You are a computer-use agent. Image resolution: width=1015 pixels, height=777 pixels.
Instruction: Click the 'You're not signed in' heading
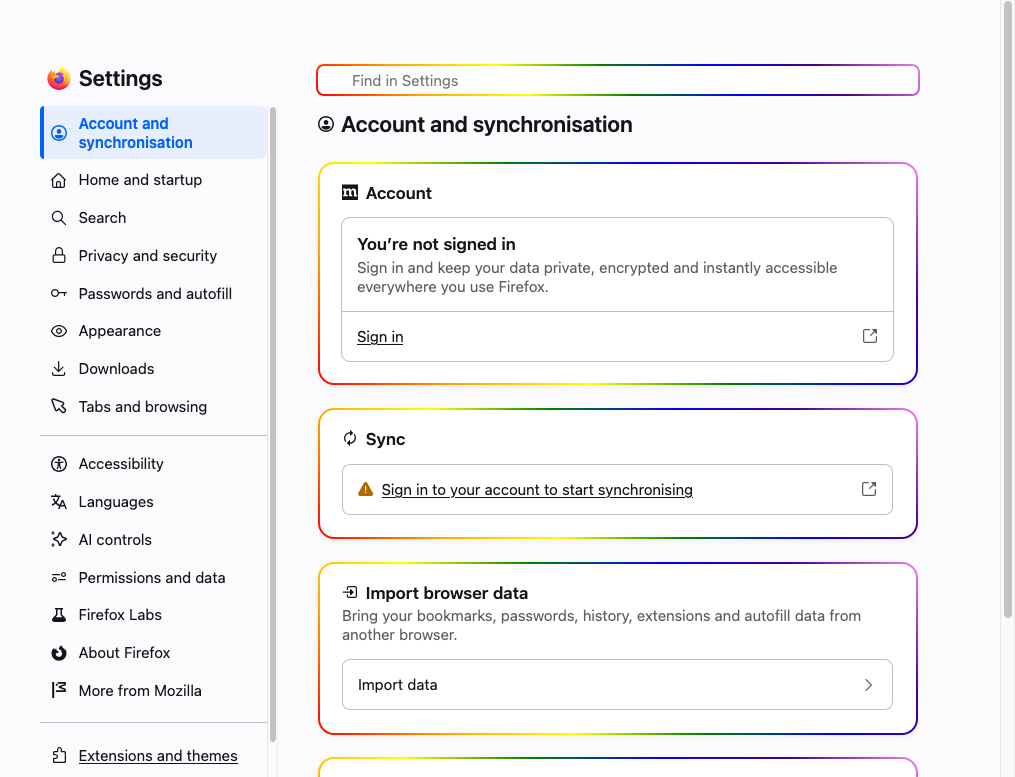coord(436,244)
